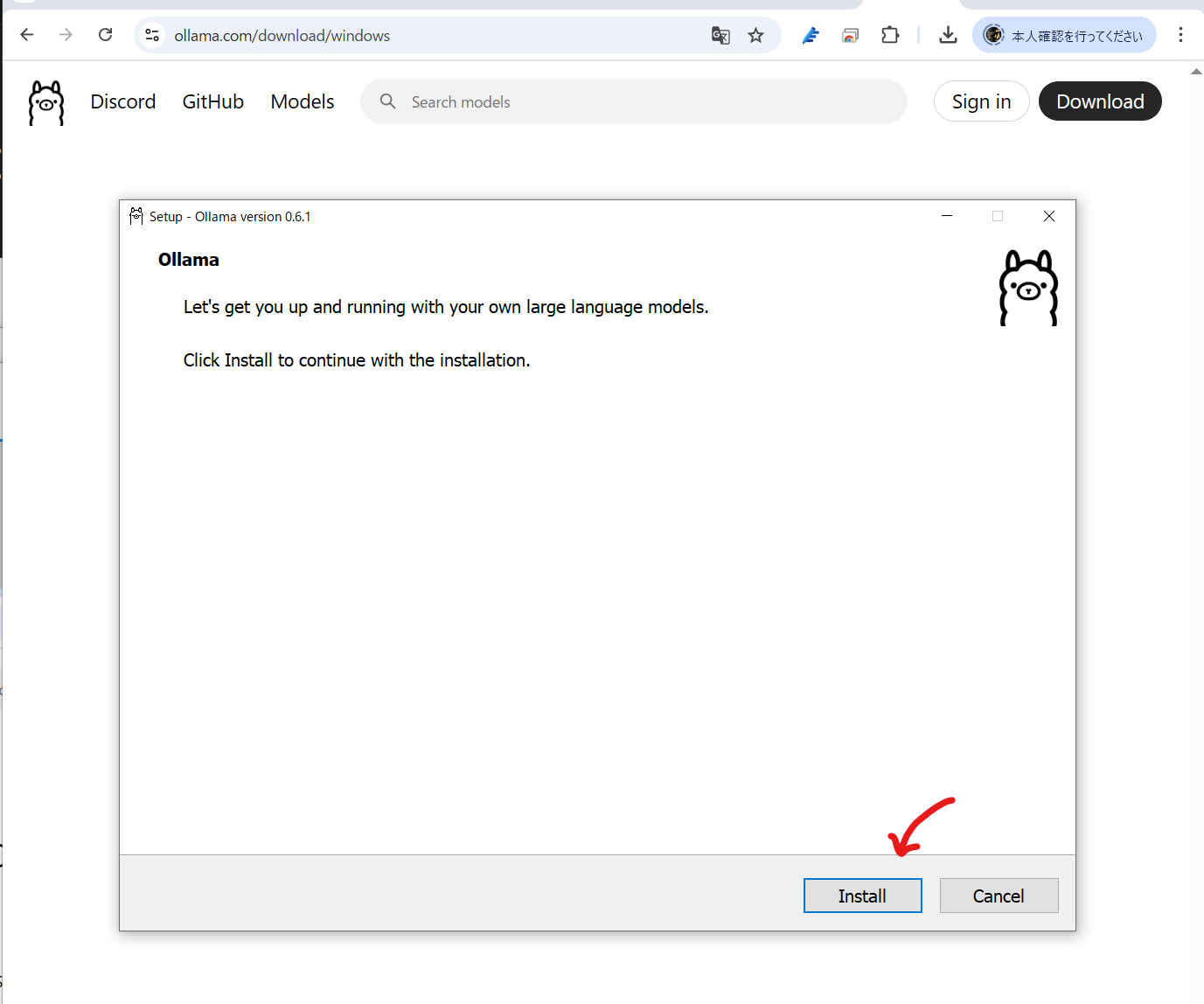Click the Install button
1204x1004 pixels.
pyautogui.click(x=862, y=895)
